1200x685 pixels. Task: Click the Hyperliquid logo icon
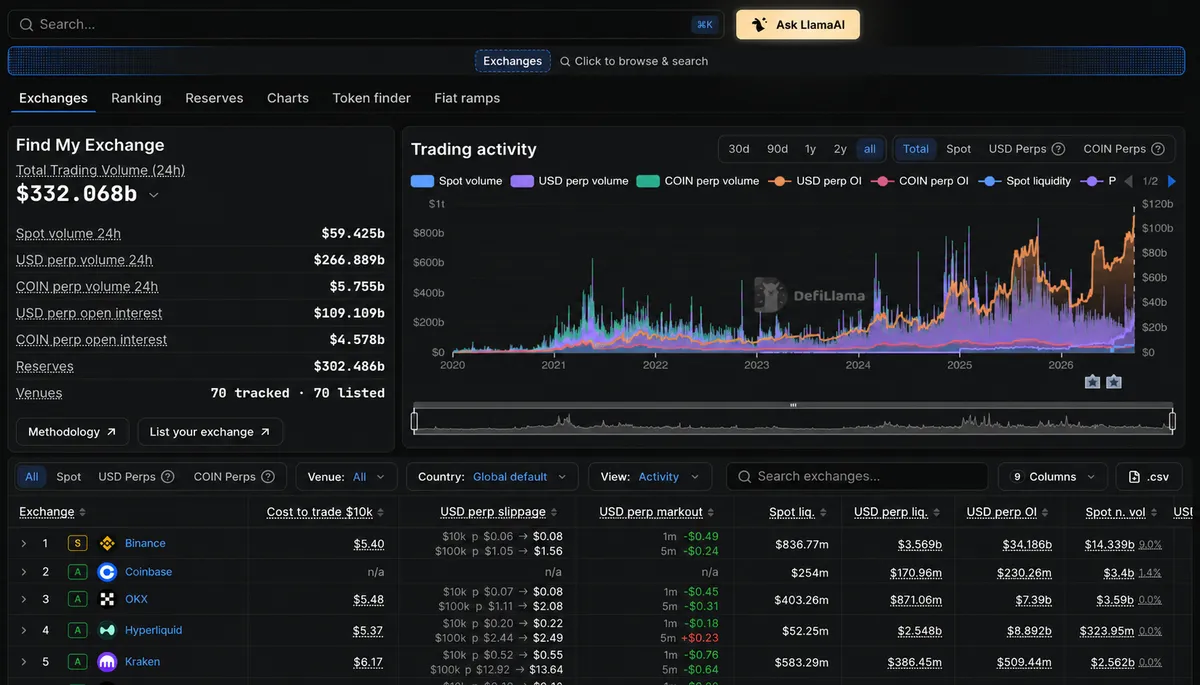[107, 630]
